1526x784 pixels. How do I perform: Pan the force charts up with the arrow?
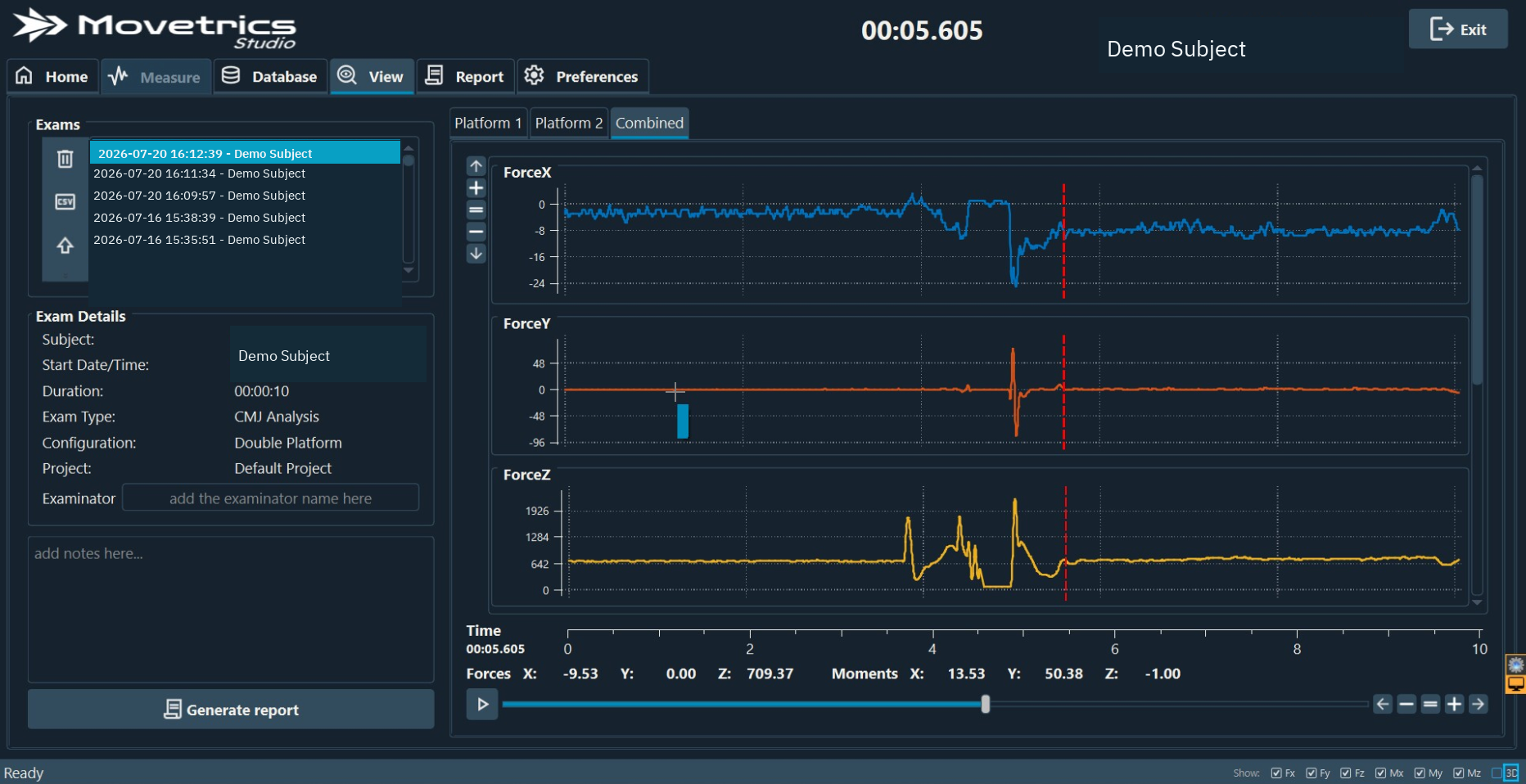(x=476, y=166)
